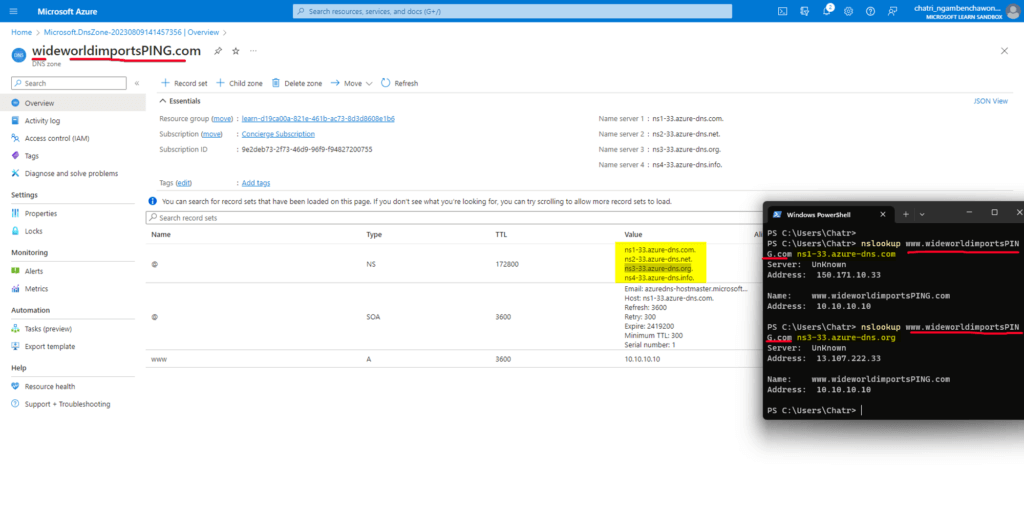The width and height of the screenshot is (1024, 510).
Task: Click move link next to Subscription
Action: click(x=211, y=134)
